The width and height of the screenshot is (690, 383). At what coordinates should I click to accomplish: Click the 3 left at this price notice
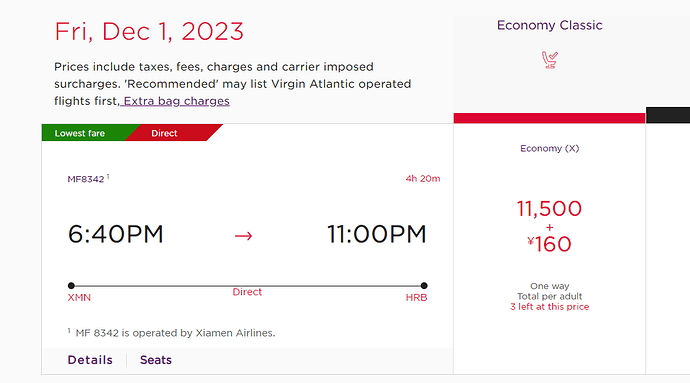[x=550, y=307]
